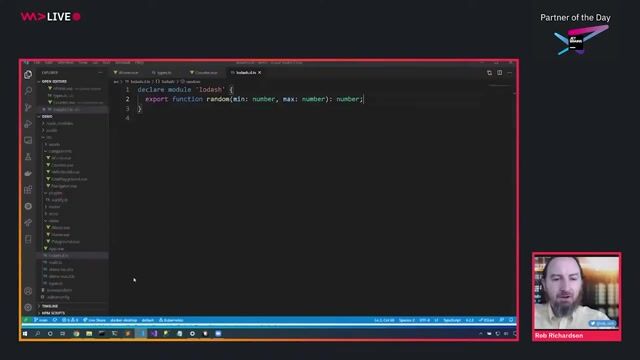Click the synchronize changes icon in status bar
Screen dimensions: 640x360
tap(55, 320)
